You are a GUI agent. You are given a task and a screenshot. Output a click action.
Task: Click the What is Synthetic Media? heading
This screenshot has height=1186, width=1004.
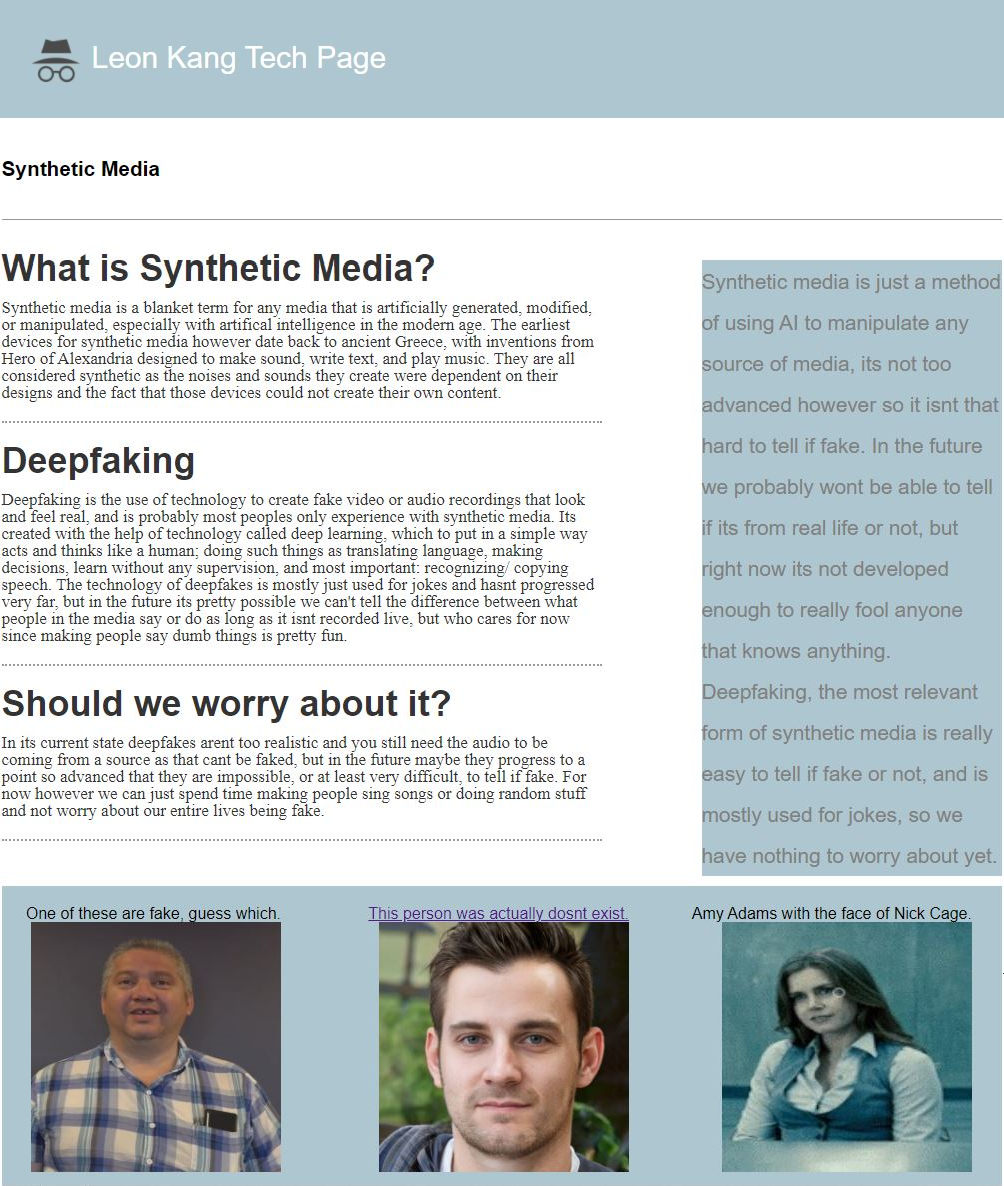[218, 268]
